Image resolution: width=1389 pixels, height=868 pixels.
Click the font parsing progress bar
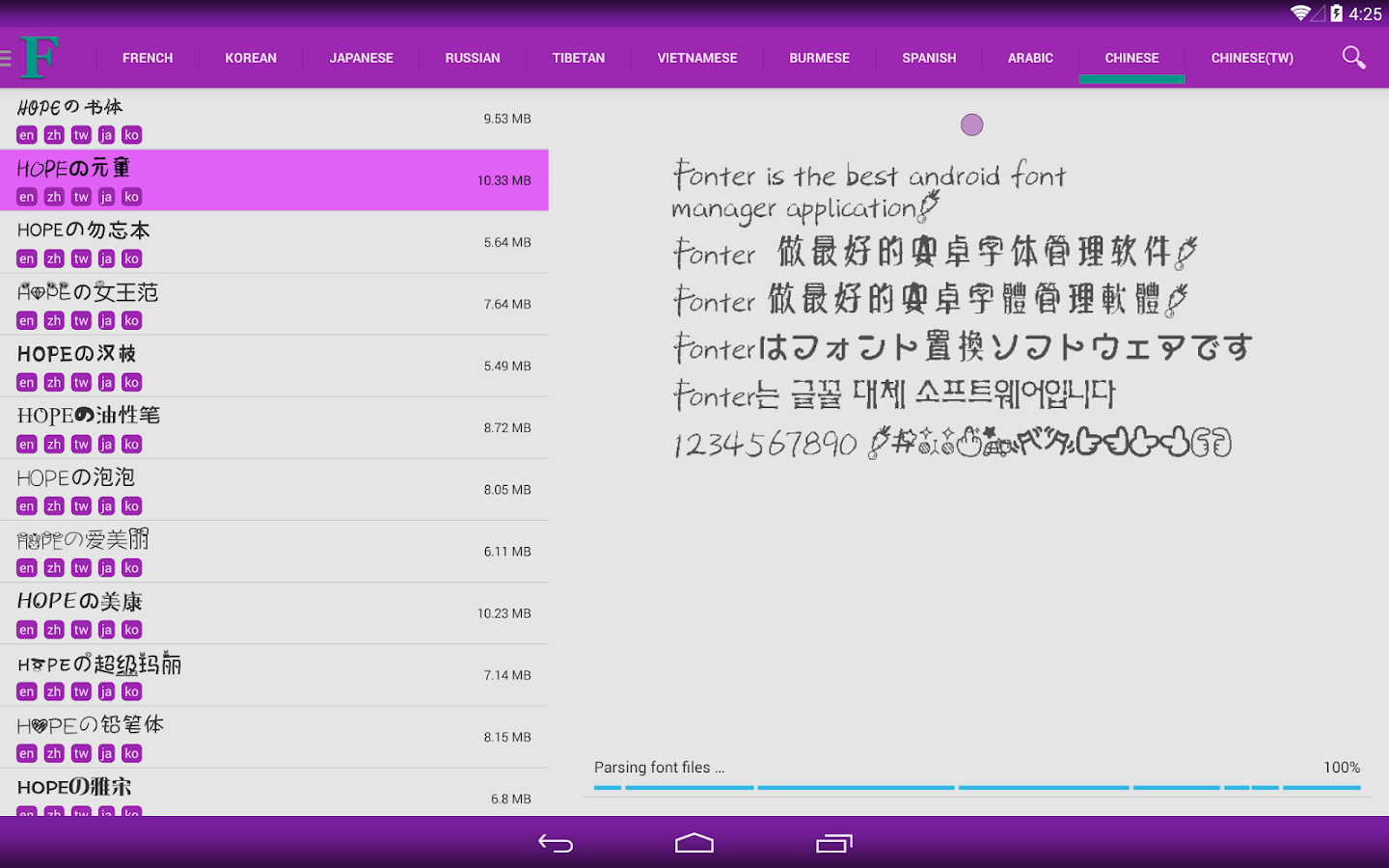(x=977, y=788)
